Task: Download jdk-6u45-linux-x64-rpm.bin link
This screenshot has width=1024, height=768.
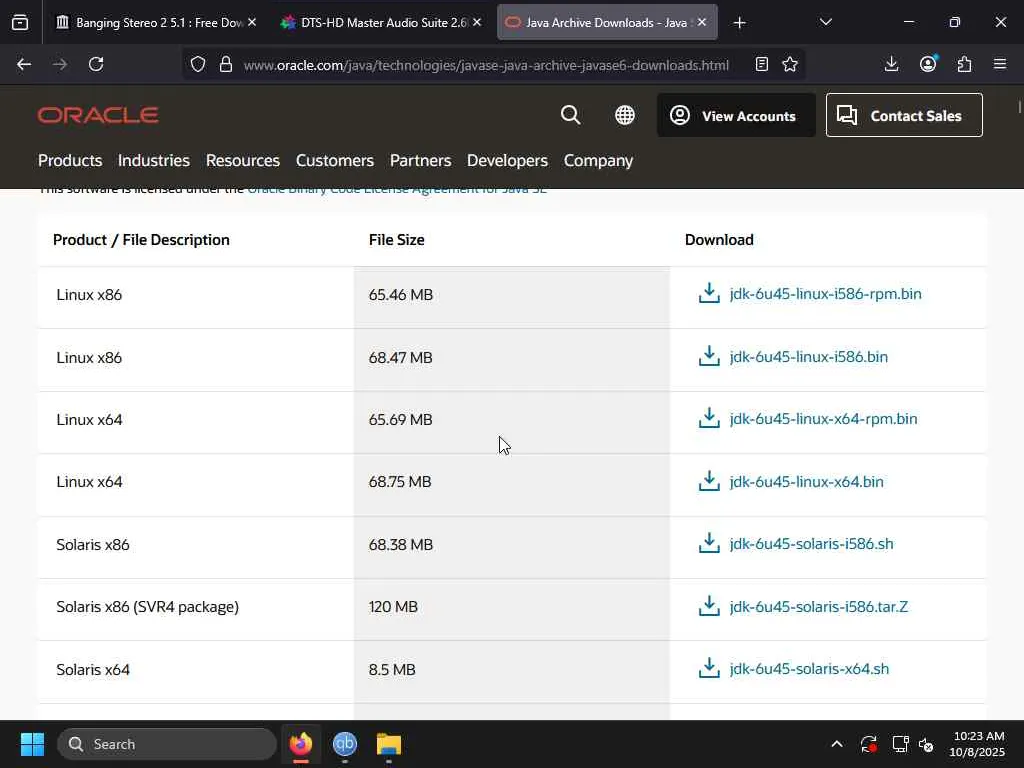Action: click(x=823, y=419)
